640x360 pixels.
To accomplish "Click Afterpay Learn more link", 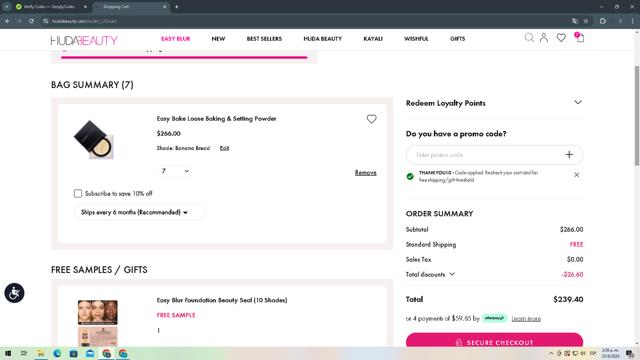I will pos(526,319).
